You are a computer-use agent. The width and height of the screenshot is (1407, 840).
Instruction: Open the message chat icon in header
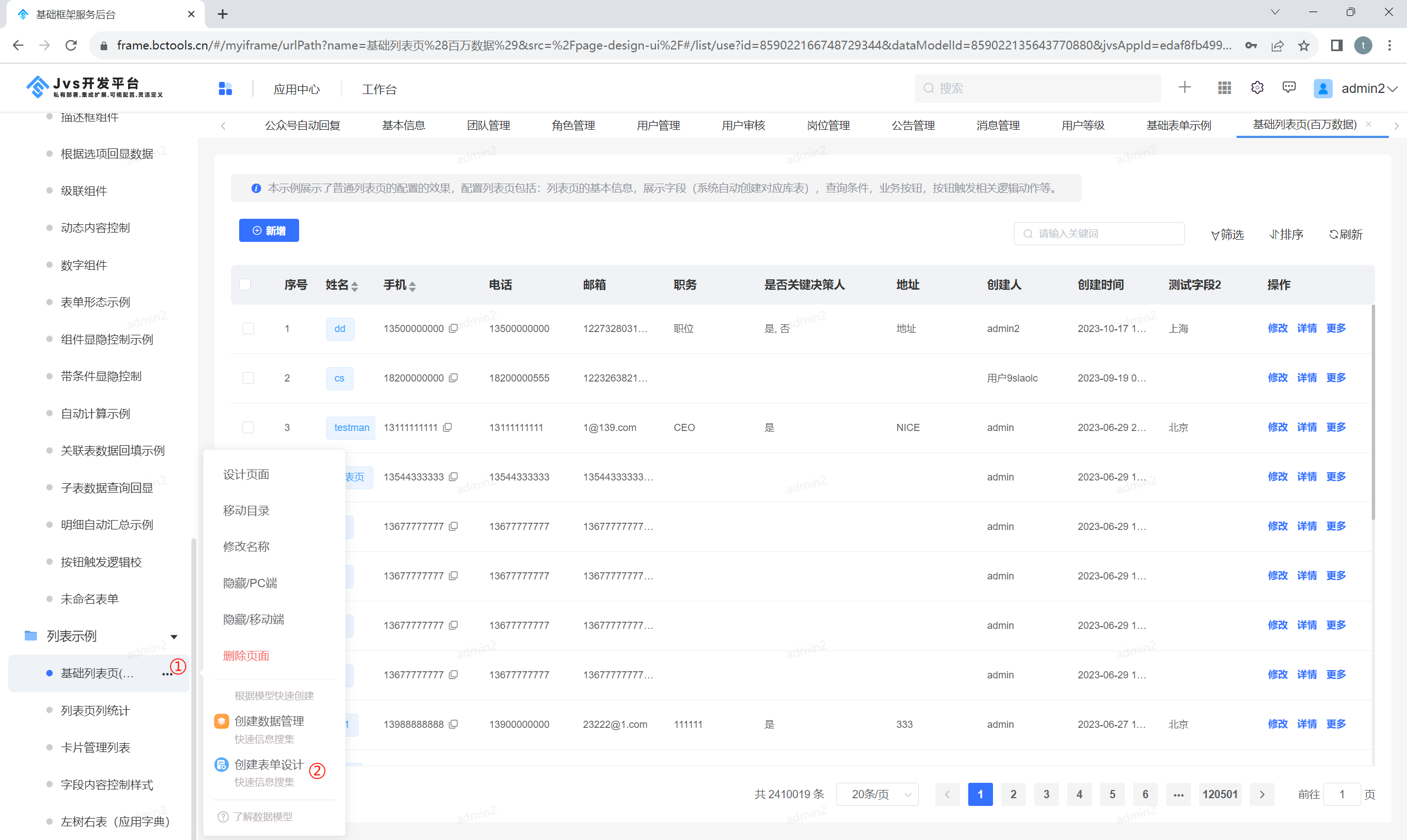[1289, 88]
